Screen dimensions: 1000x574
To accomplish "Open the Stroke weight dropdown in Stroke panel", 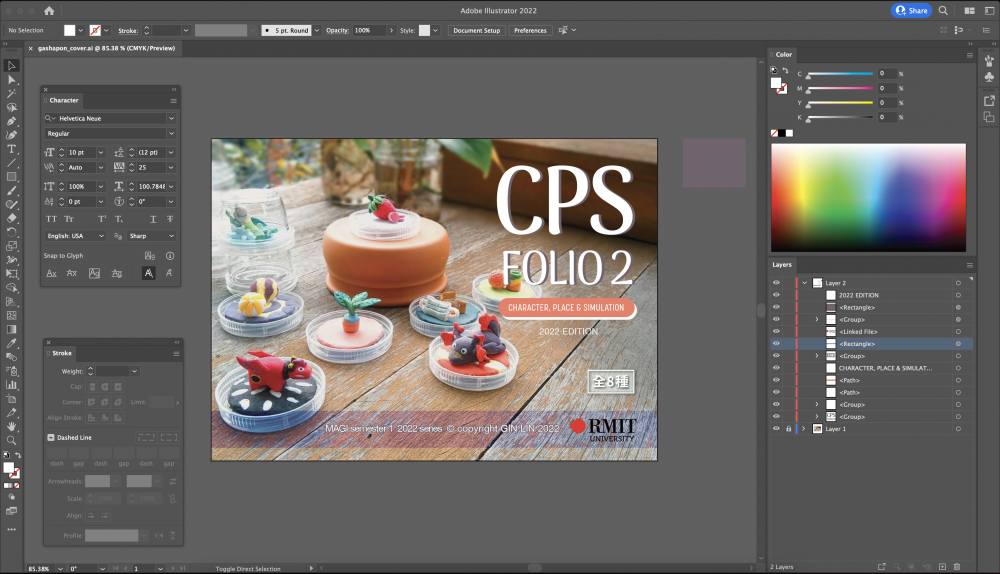I will (134, 371).
